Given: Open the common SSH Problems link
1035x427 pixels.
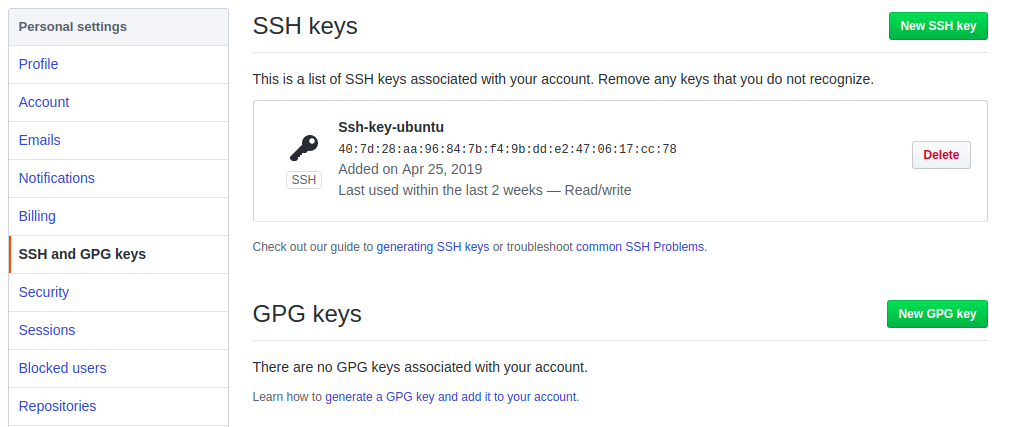Looking at the screenshot, I should coord(641,246).
